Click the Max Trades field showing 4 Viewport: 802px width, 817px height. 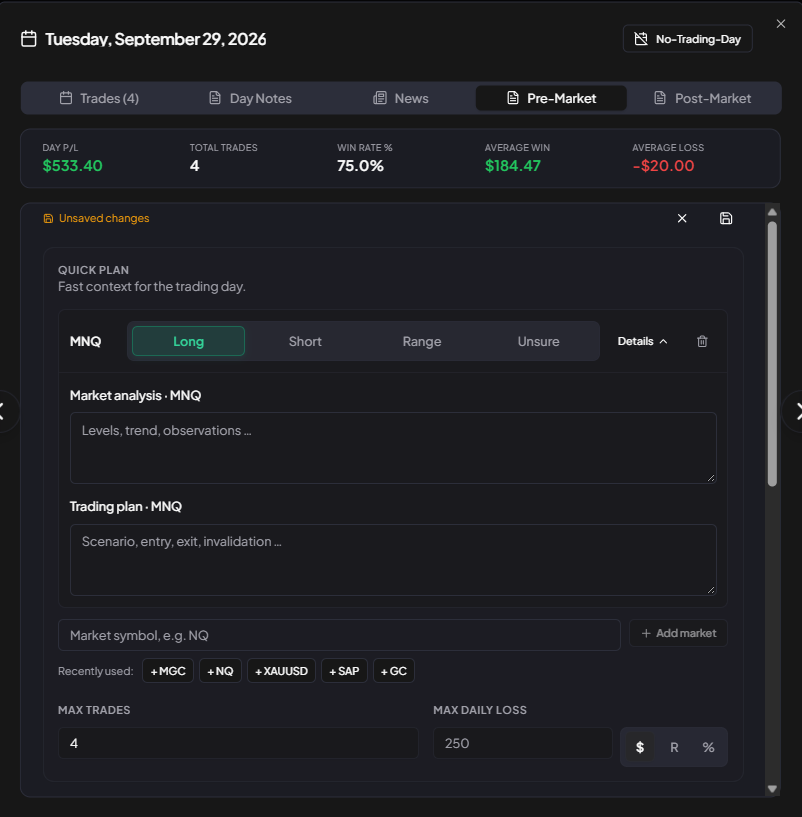(x=238, y=743)
